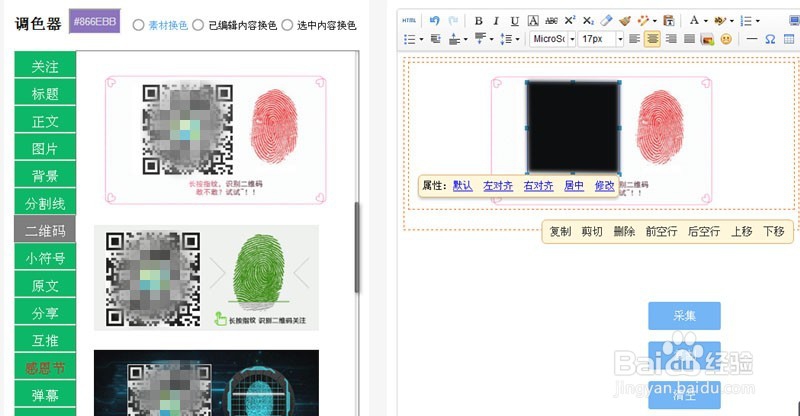Expand the auto typeset options arrow
Viewport: 800px width, 416px height.
pos(655,21)
